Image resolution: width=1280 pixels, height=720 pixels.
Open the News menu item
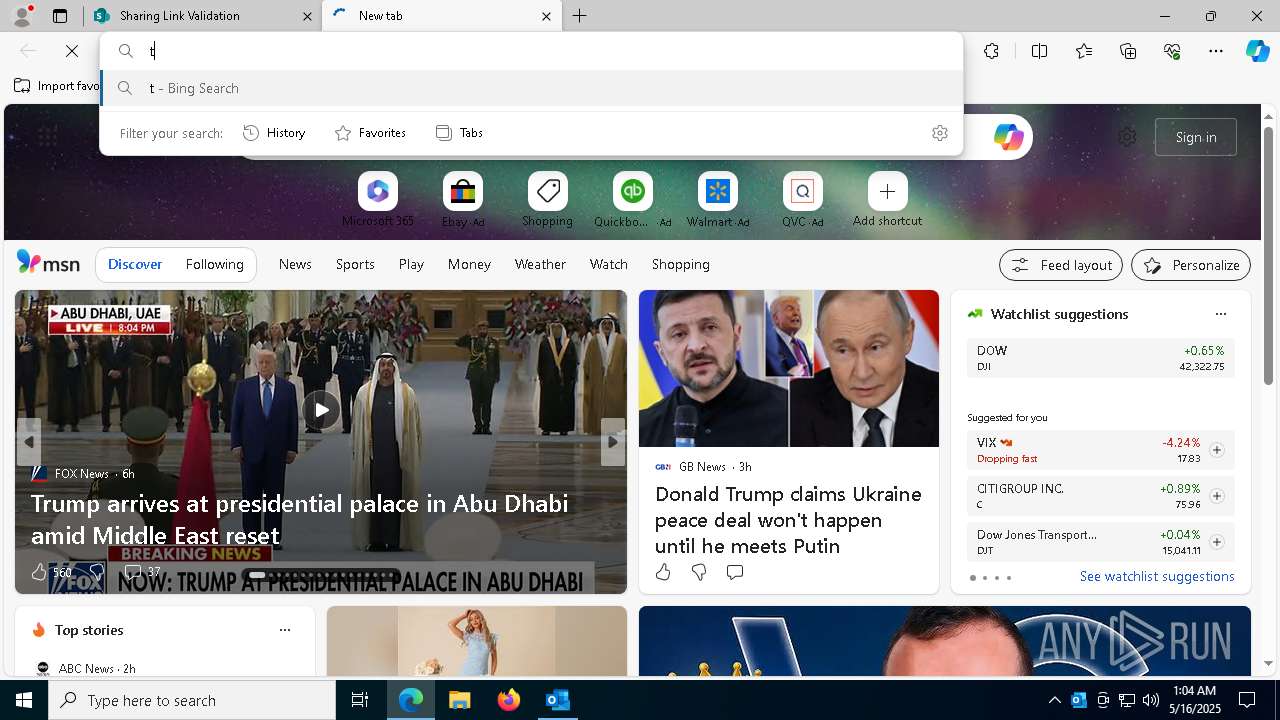point(295,264)
